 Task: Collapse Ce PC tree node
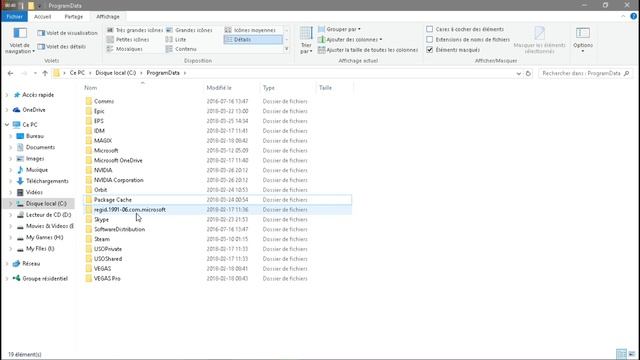(x=7, y=124)
